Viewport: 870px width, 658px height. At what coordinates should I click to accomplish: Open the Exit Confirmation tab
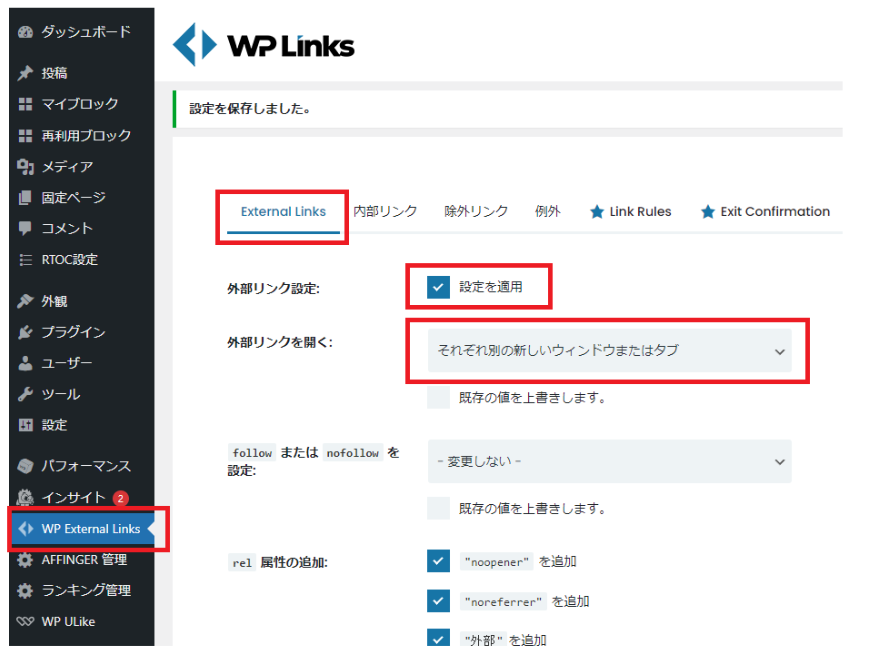(765, 212)
